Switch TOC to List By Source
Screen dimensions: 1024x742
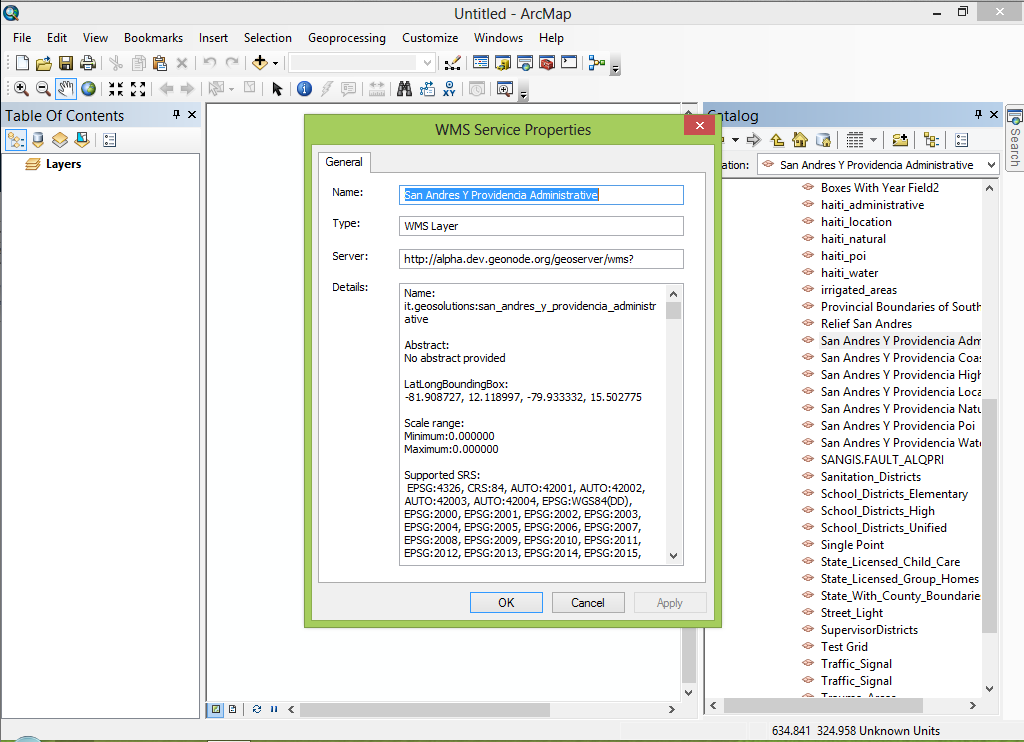(38, 140)
